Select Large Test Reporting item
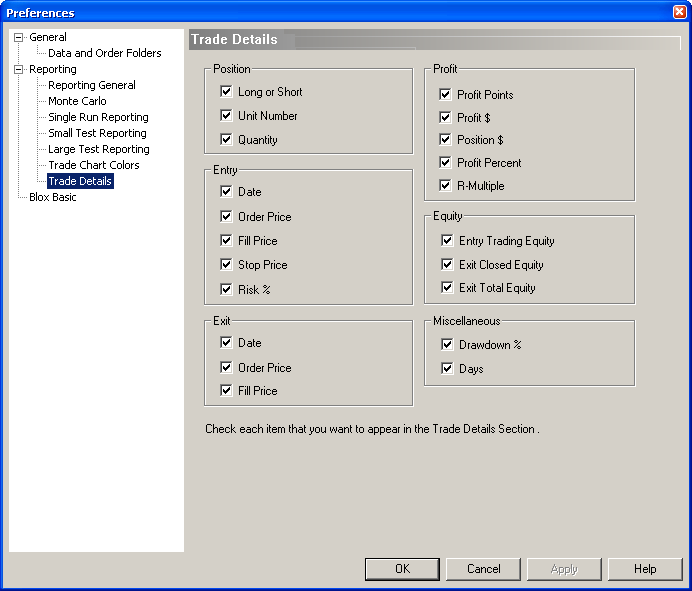The width and height of the screenshot is (692, 591). point(98,149)
